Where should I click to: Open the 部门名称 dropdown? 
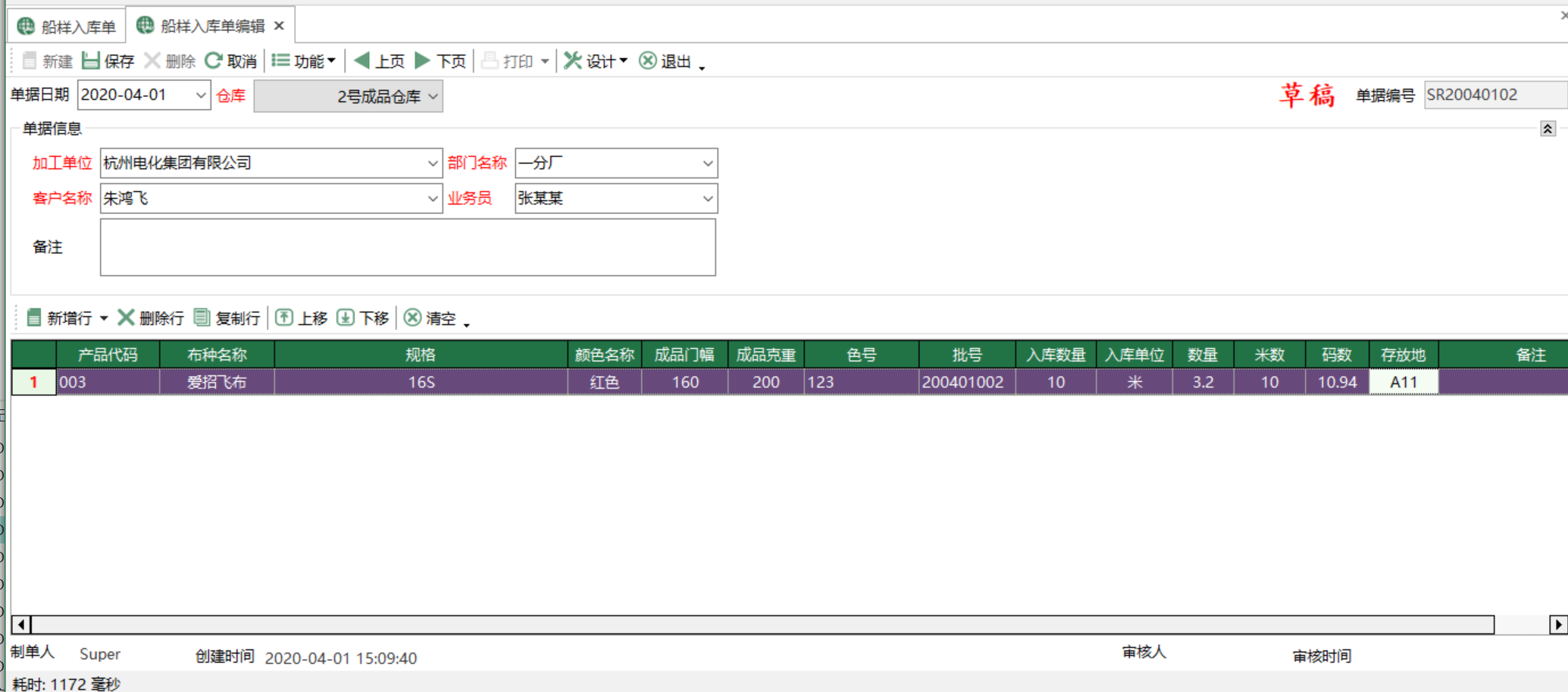point(707,163)
